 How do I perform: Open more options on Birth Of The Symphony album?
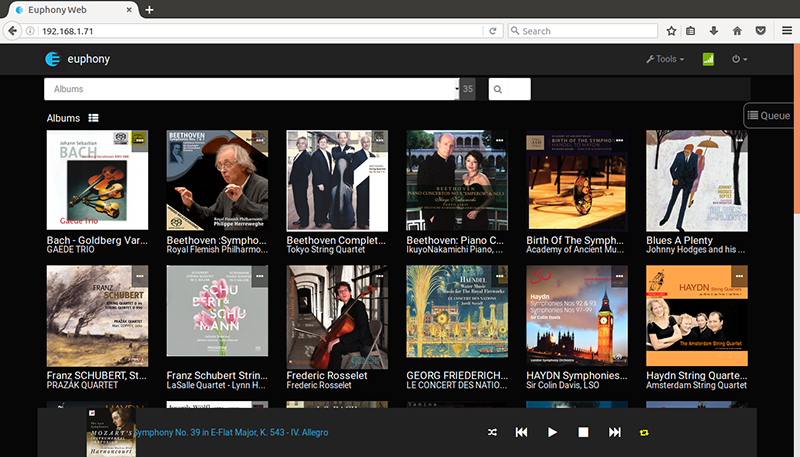tap(619, 140)
